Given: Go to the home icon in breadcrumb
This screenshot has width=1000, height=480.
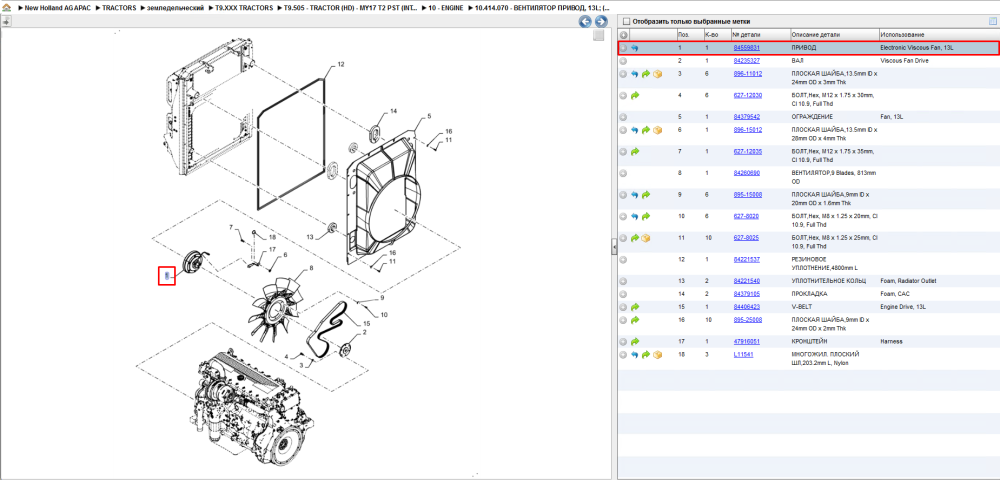Looking at the screenshot, I should [6, 8].
